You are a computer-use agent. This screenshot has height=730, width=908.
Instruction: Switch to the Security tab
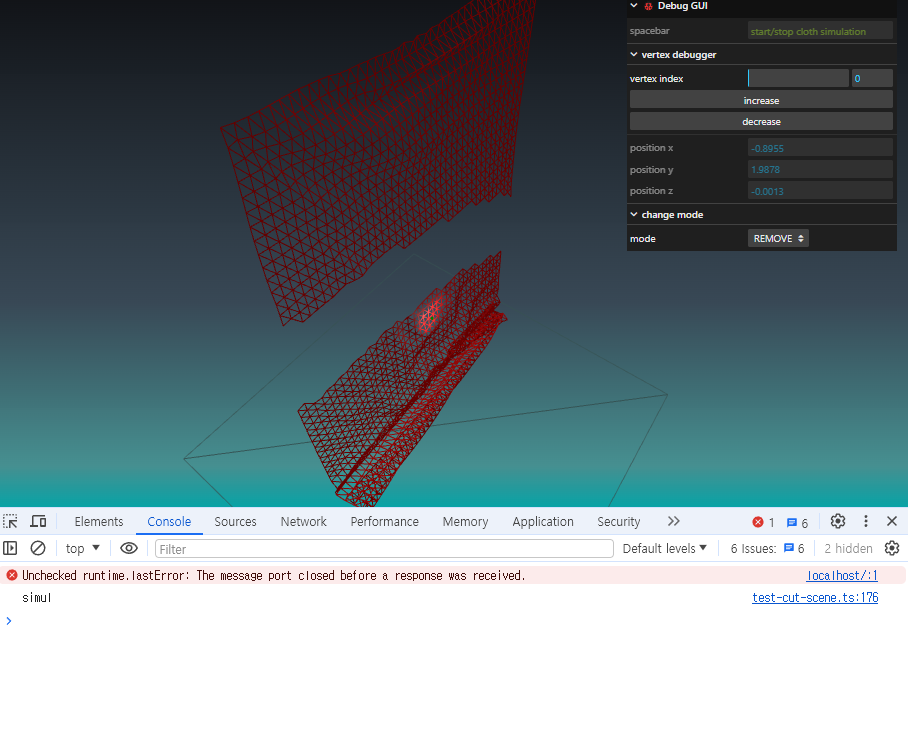click(x=618, y=522)
